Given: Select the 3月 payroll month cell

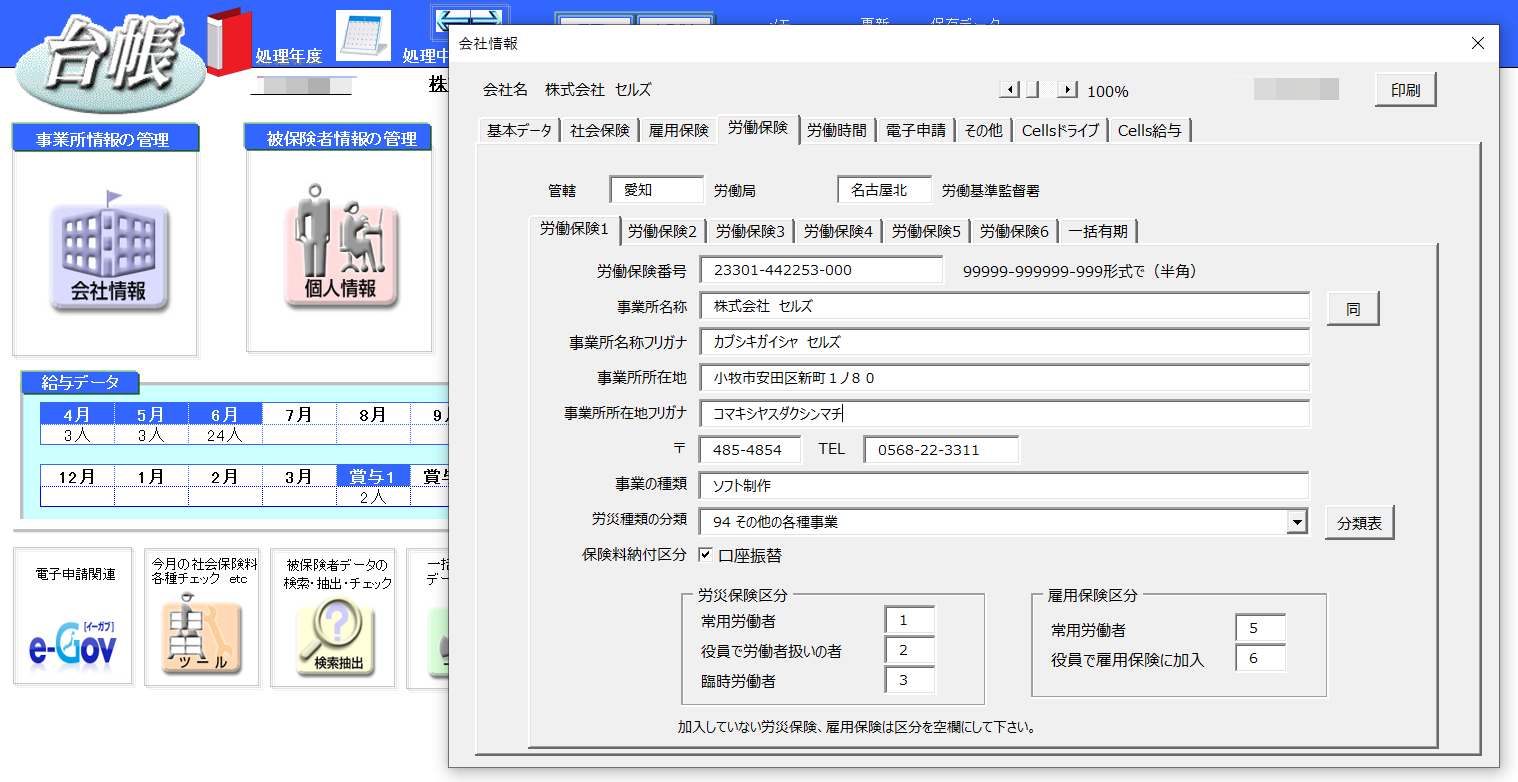Looking at the screenshot, I should (x=299, y=476).
